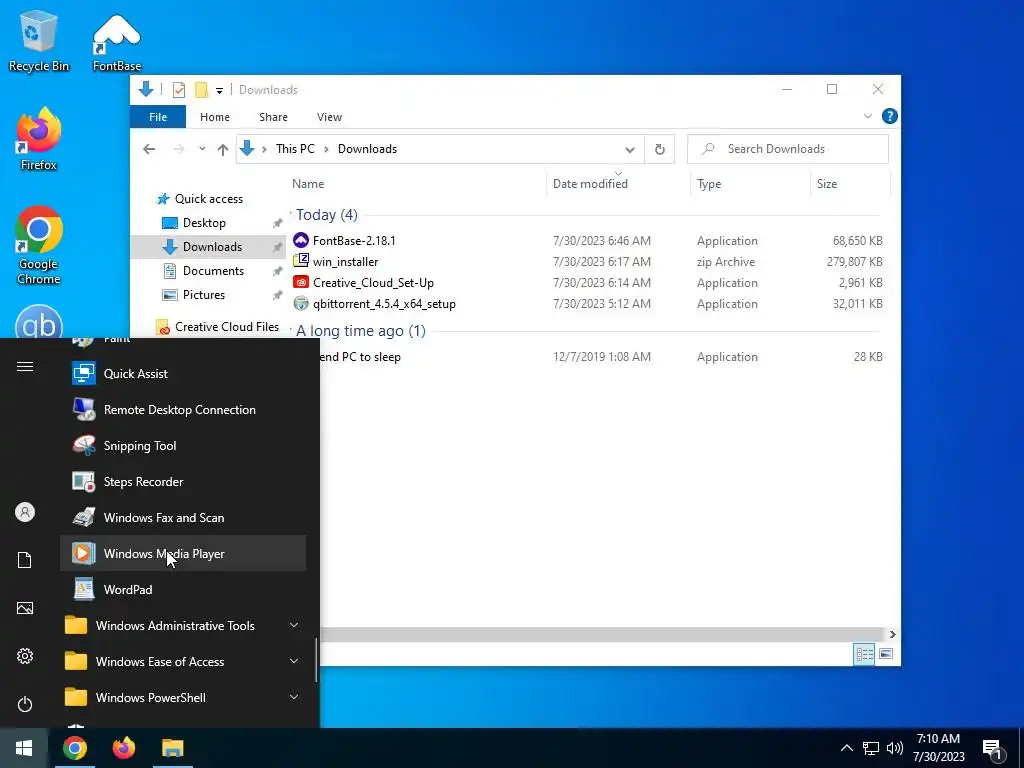Image resolution: width=1024 pixels, height=768 pixels.
Task: Open WordPad from Start menu
Action: 183,589
